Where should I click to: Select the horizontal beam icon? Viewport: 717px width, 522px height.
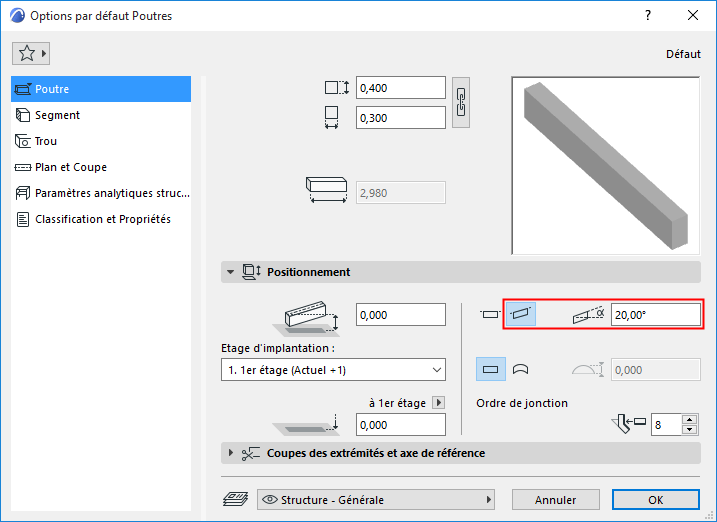coord(490,314)
